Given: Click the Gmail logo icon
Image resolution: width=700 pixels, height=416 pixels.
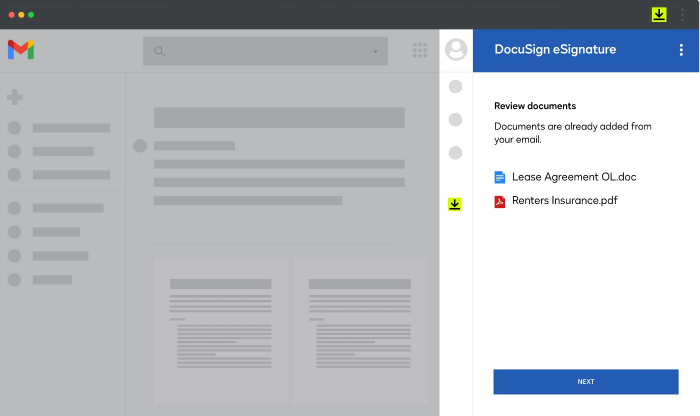Looking at the screenshot, I should tap(21, 50).
